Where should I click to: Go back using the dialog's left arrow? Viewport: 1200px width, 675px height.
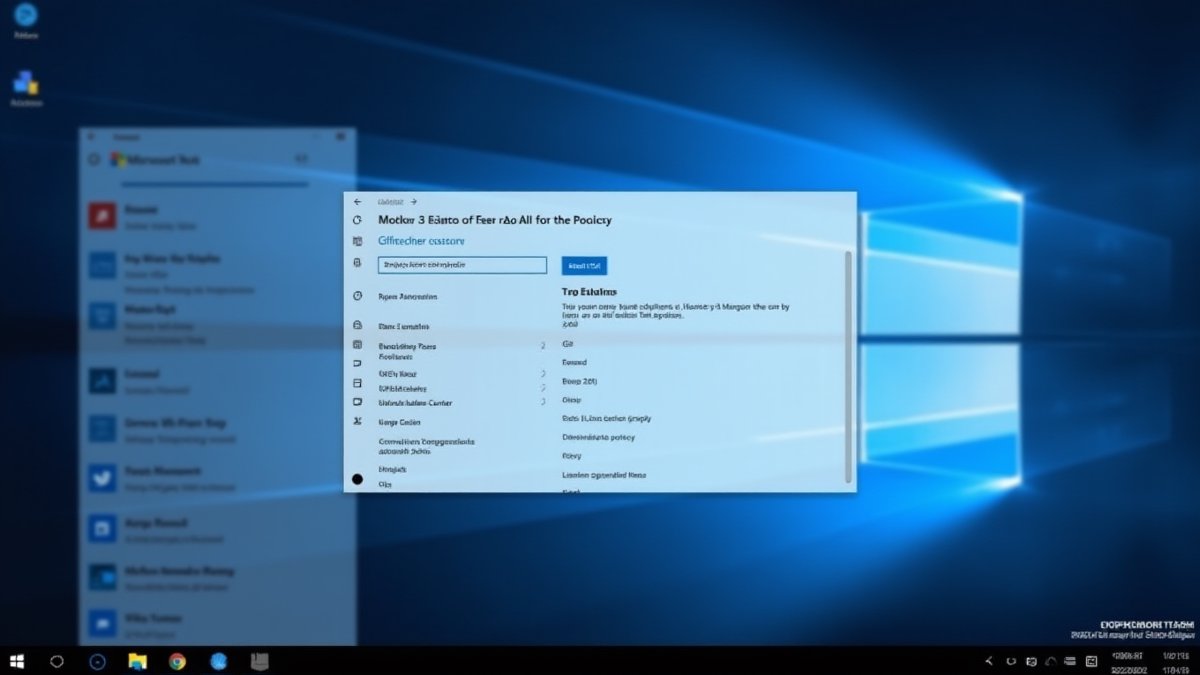pos(358,202)
